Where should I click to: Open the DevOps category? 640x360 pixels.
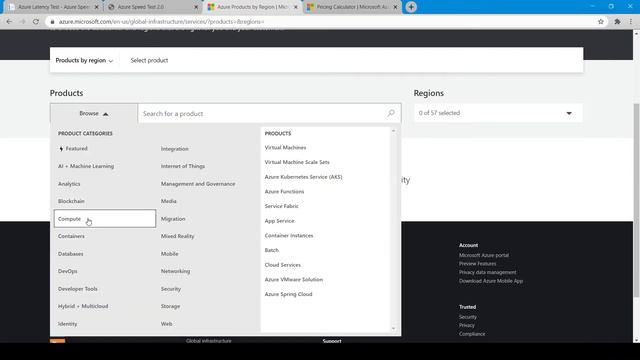[x=67, y=271]
